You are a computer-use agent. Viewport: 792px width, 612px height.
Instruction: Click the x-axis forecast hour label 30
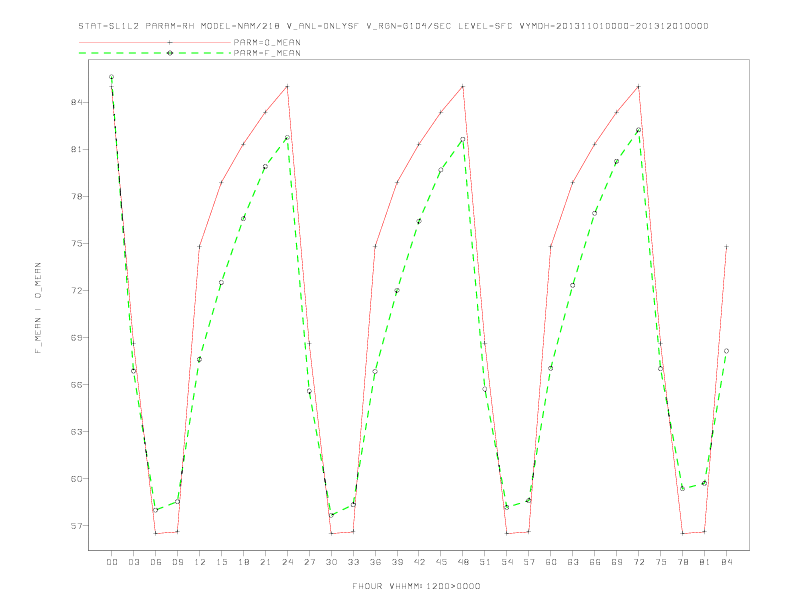(x=331, y=562)
